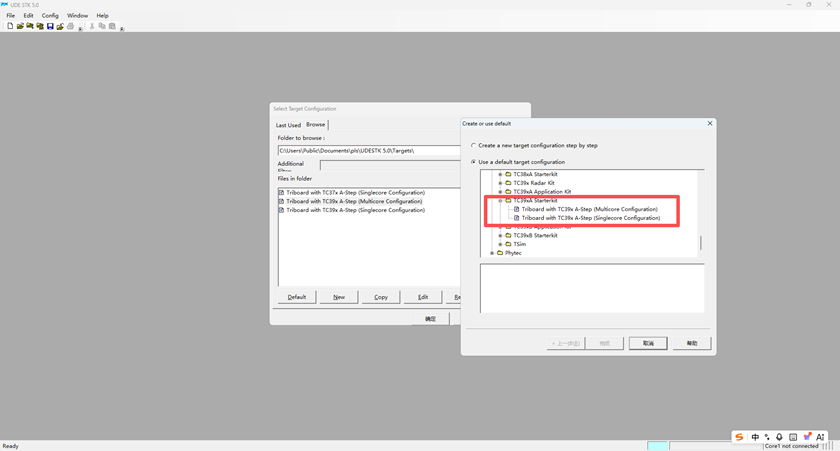Select the TC39xA Starterkit label
Screen dimensions: 840x451
pyautogui.click(x=535, y=200)
